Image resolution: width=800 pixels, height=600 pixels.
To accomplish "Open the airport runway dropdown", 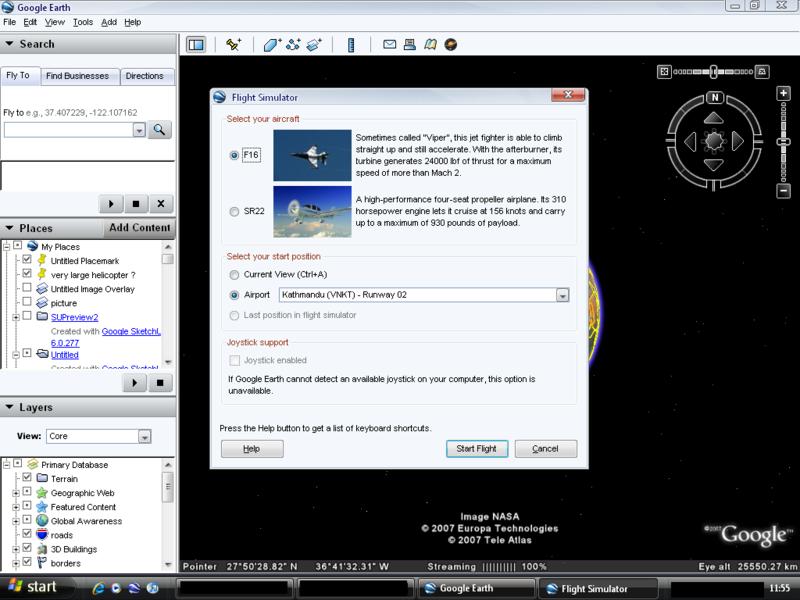I will [x=562, y=295].
